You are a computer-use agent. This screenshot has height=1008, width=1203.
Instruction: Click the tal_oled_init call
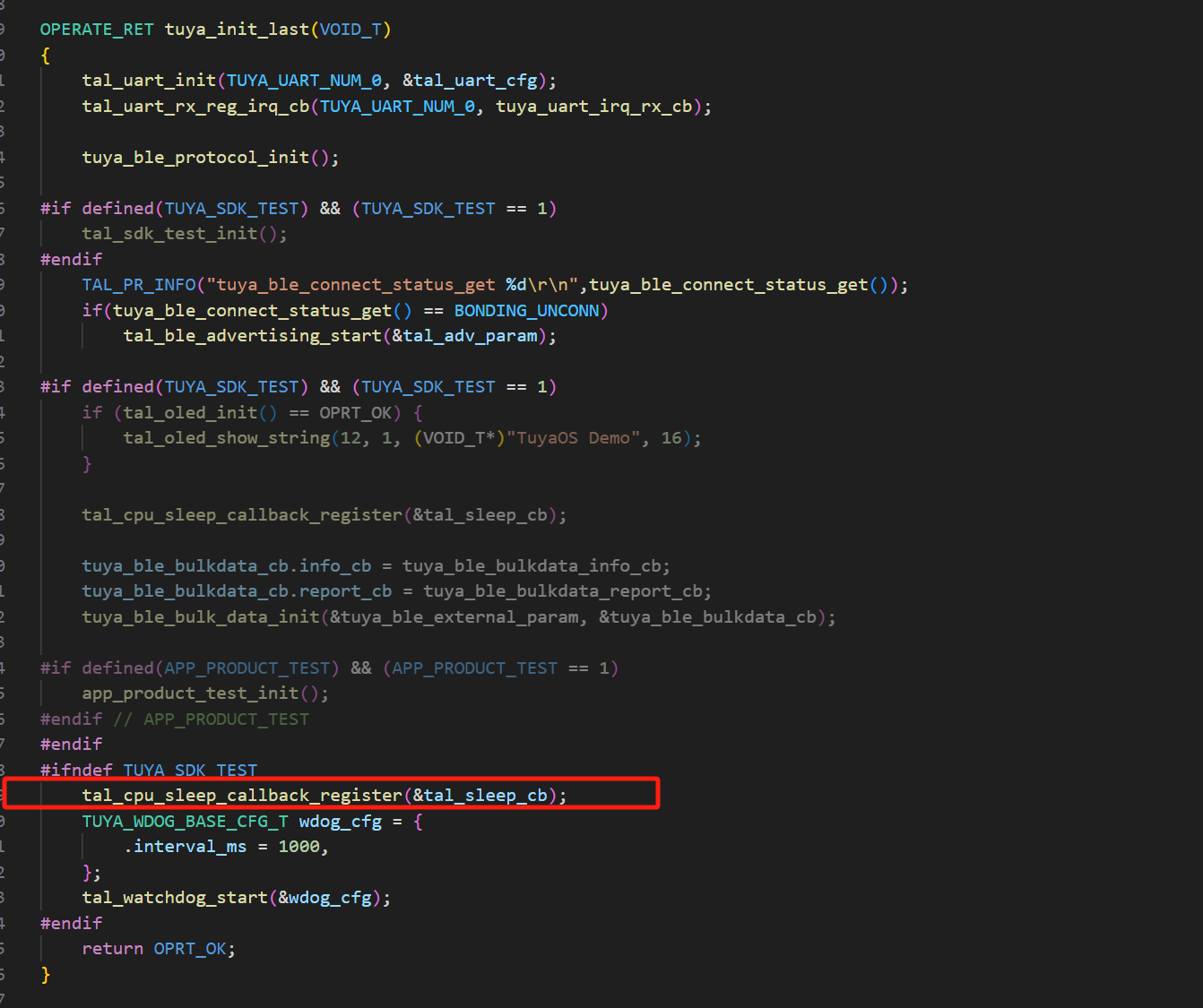tap(190, 413)
